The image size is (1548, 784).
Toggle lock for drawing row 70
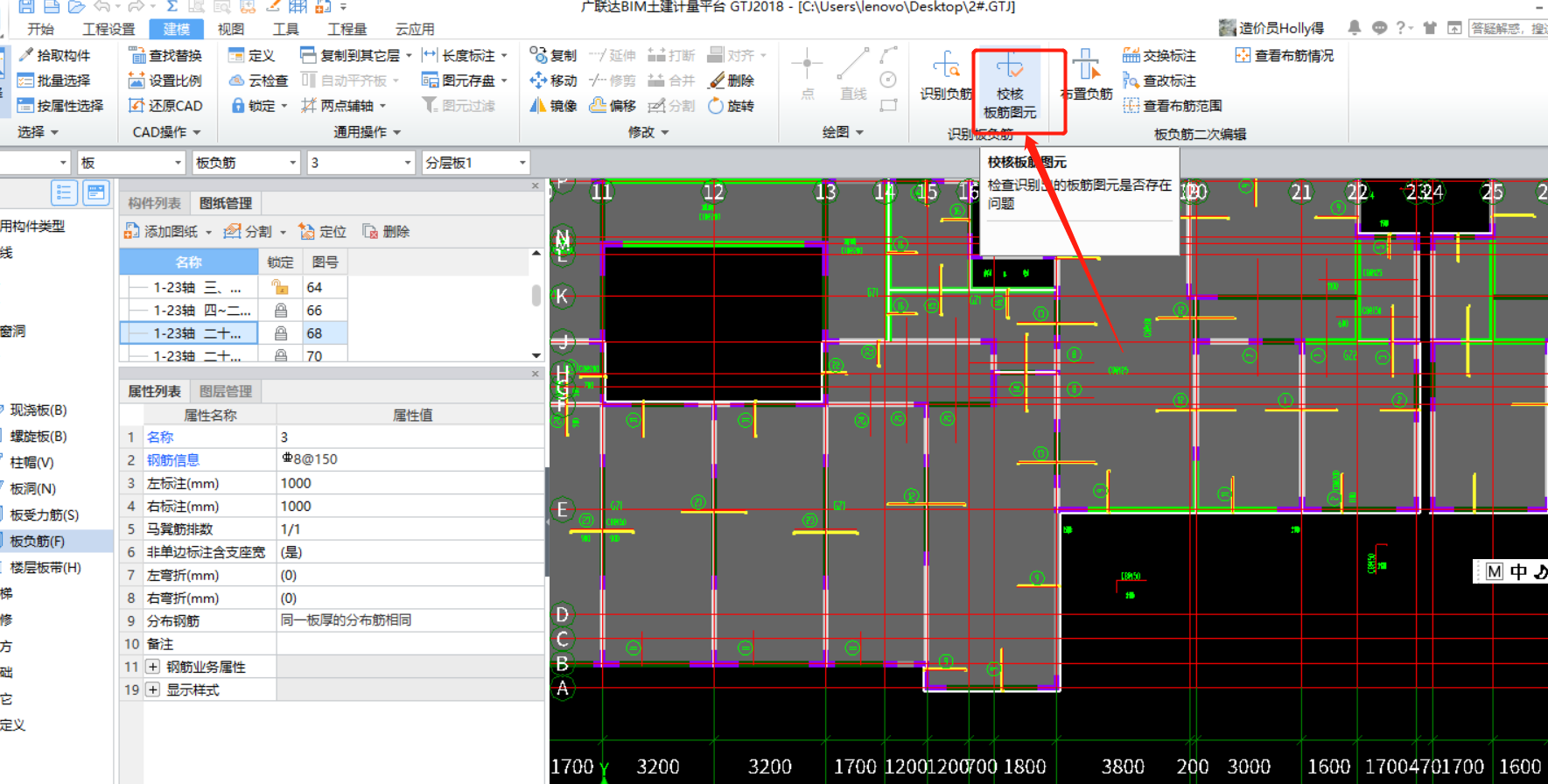[x=280, y=355]
